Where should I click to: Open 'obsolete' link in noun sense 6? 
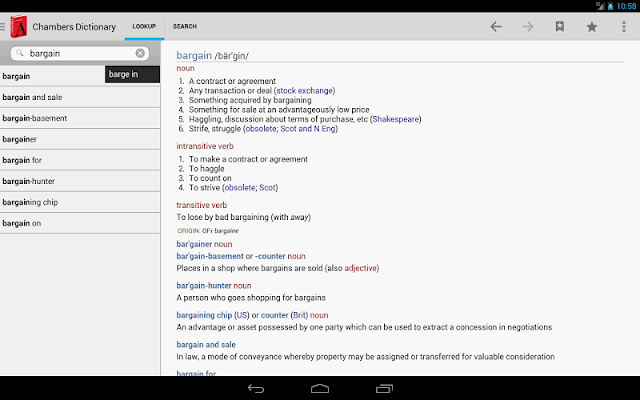(261, 129)
